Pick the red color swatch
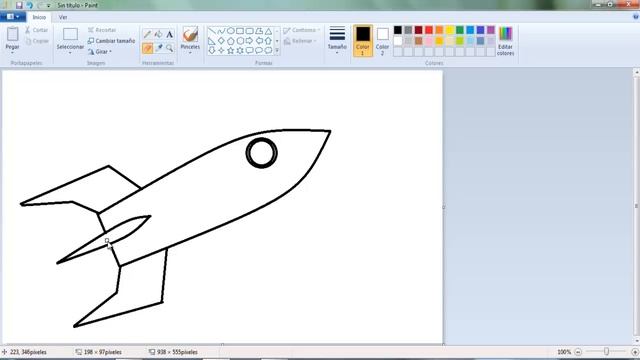 pyautogui.click(x=429, y=30)
